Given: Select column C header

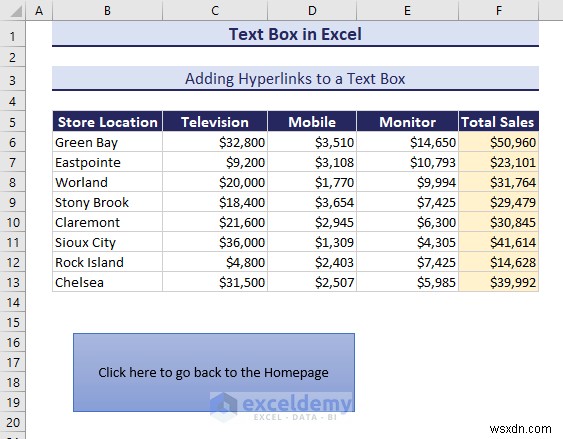Looking at the screenshot, I should click(x=215, y=10).
